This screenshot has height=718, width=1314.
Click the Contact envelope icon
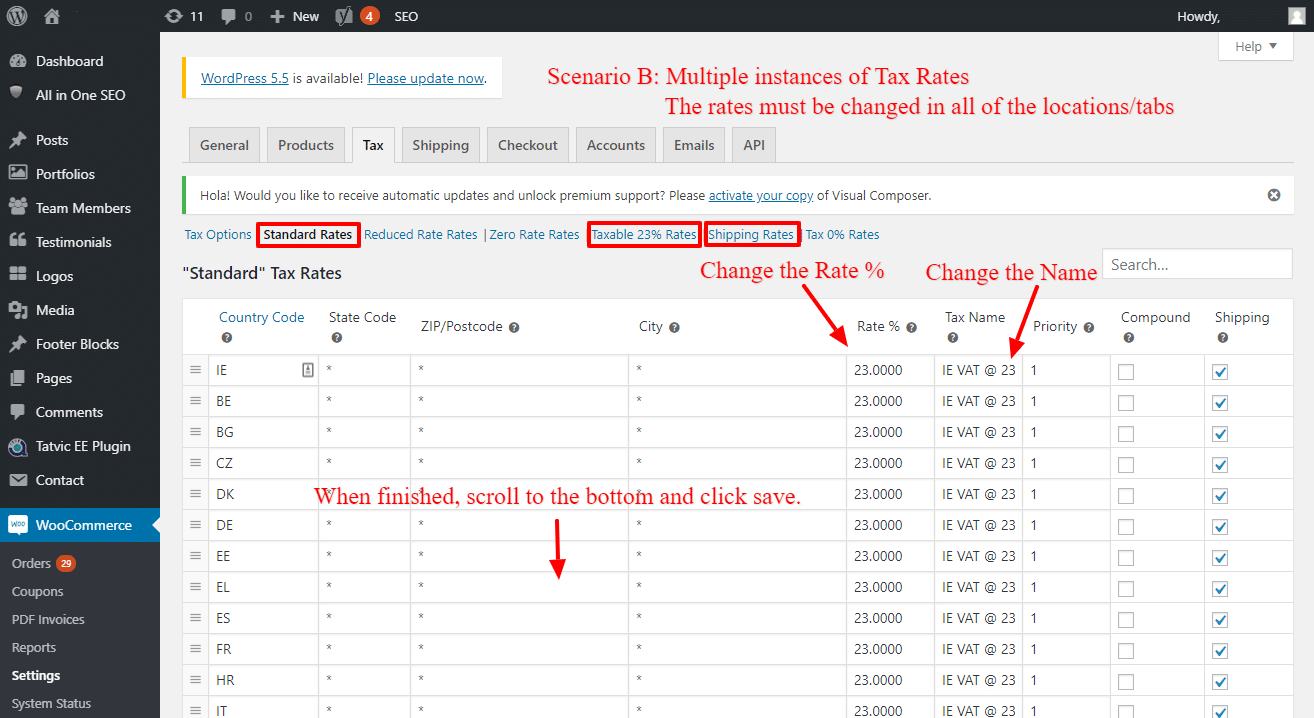click(x=18, y=480)
